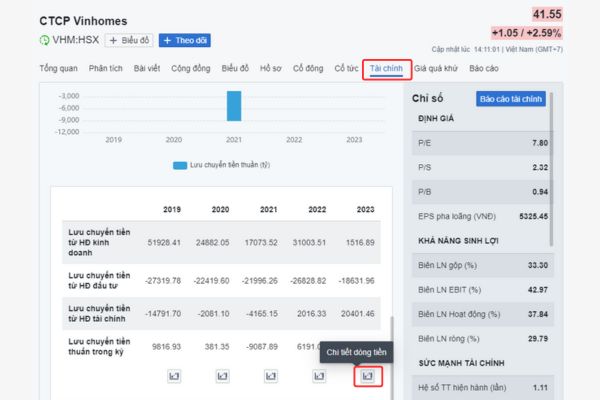Click the -27319.78 investing cash flow cell
This screenshot has height=400, width=600.
pos(163,281)
